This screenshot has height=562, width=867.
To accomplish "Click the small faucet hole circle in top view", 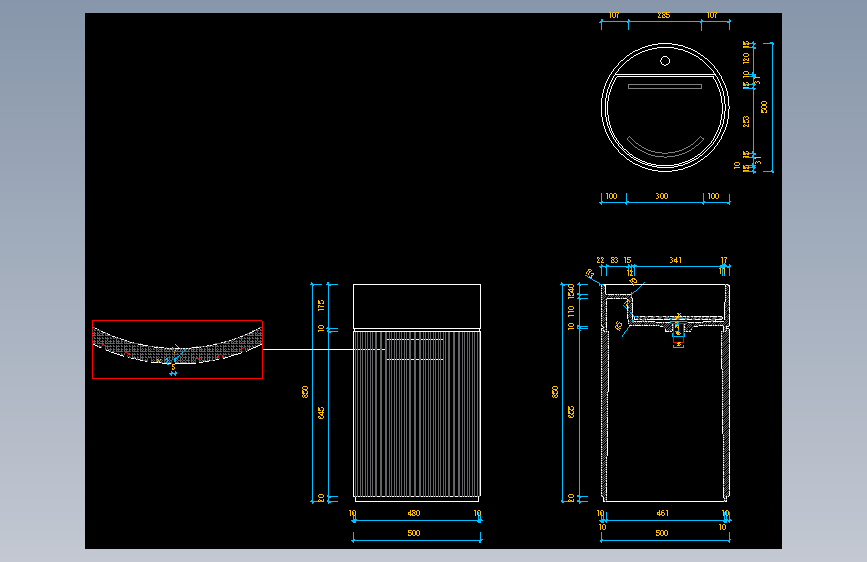I will pos(665,61).
